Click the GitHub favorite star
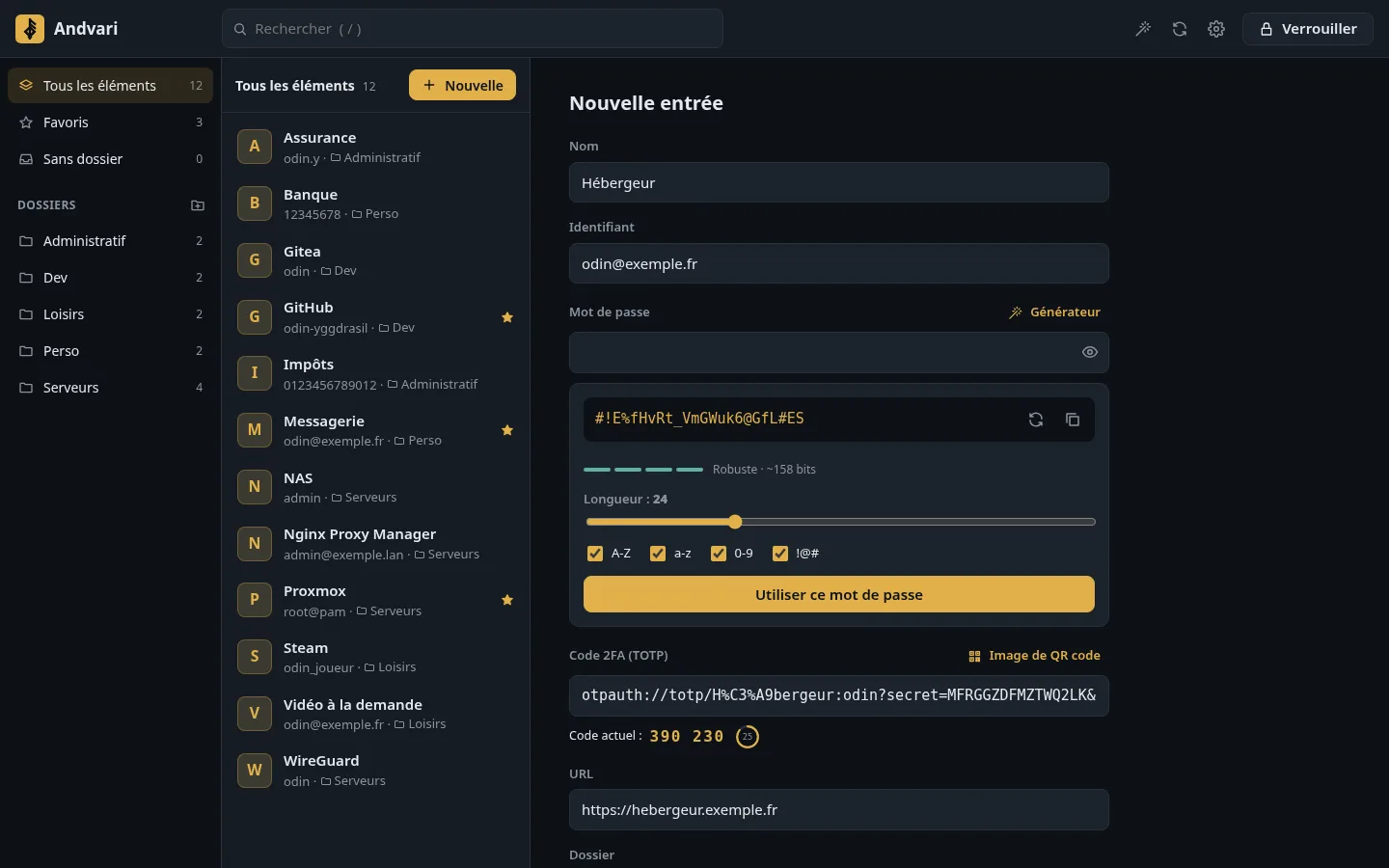The image size is (1389, 868). click(x=507, y=317)
